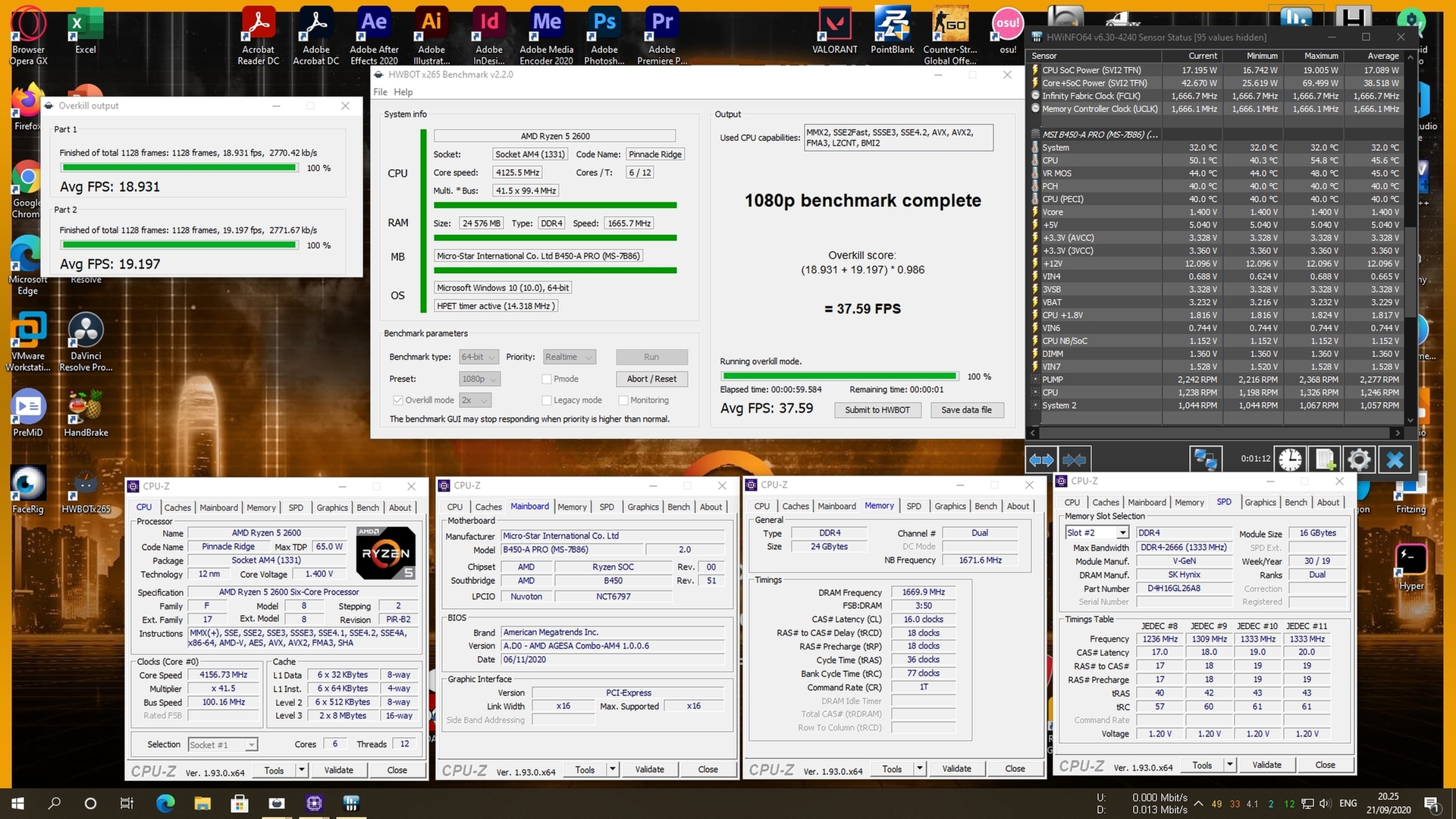Enable the Pmode checkbox

click(x=547, y=379)
